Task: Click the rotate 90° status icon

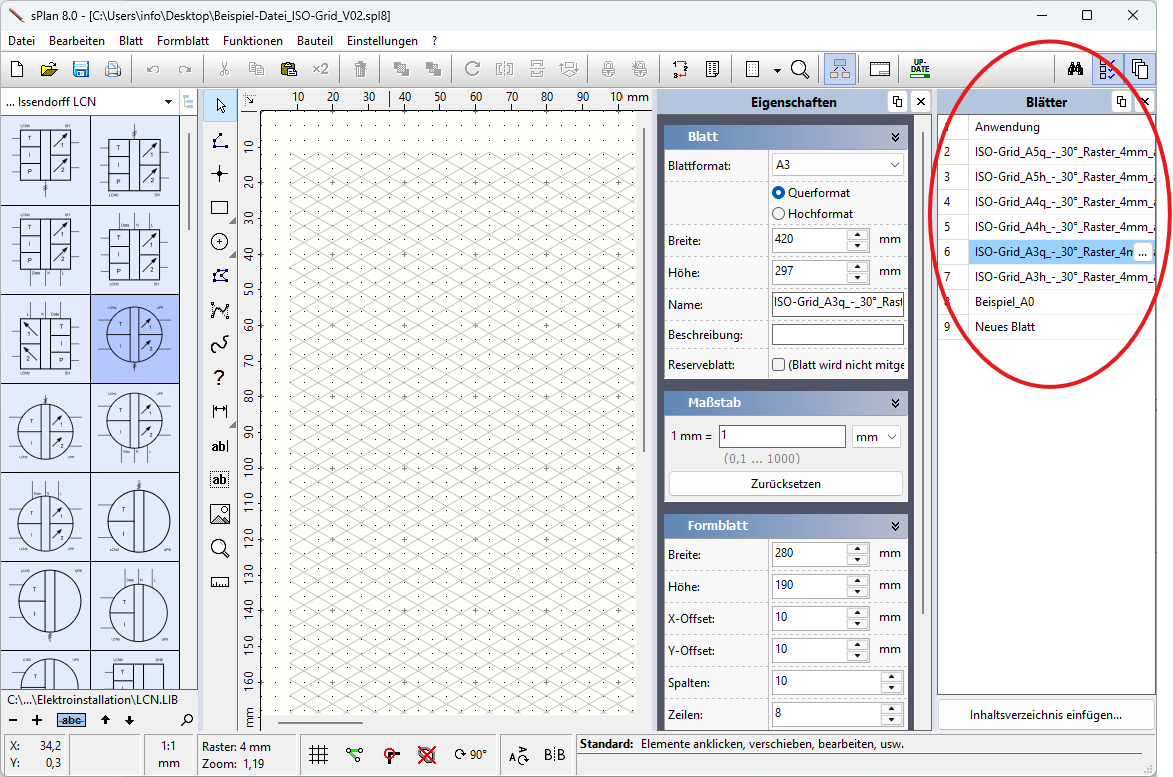Action: click(470, 755)
